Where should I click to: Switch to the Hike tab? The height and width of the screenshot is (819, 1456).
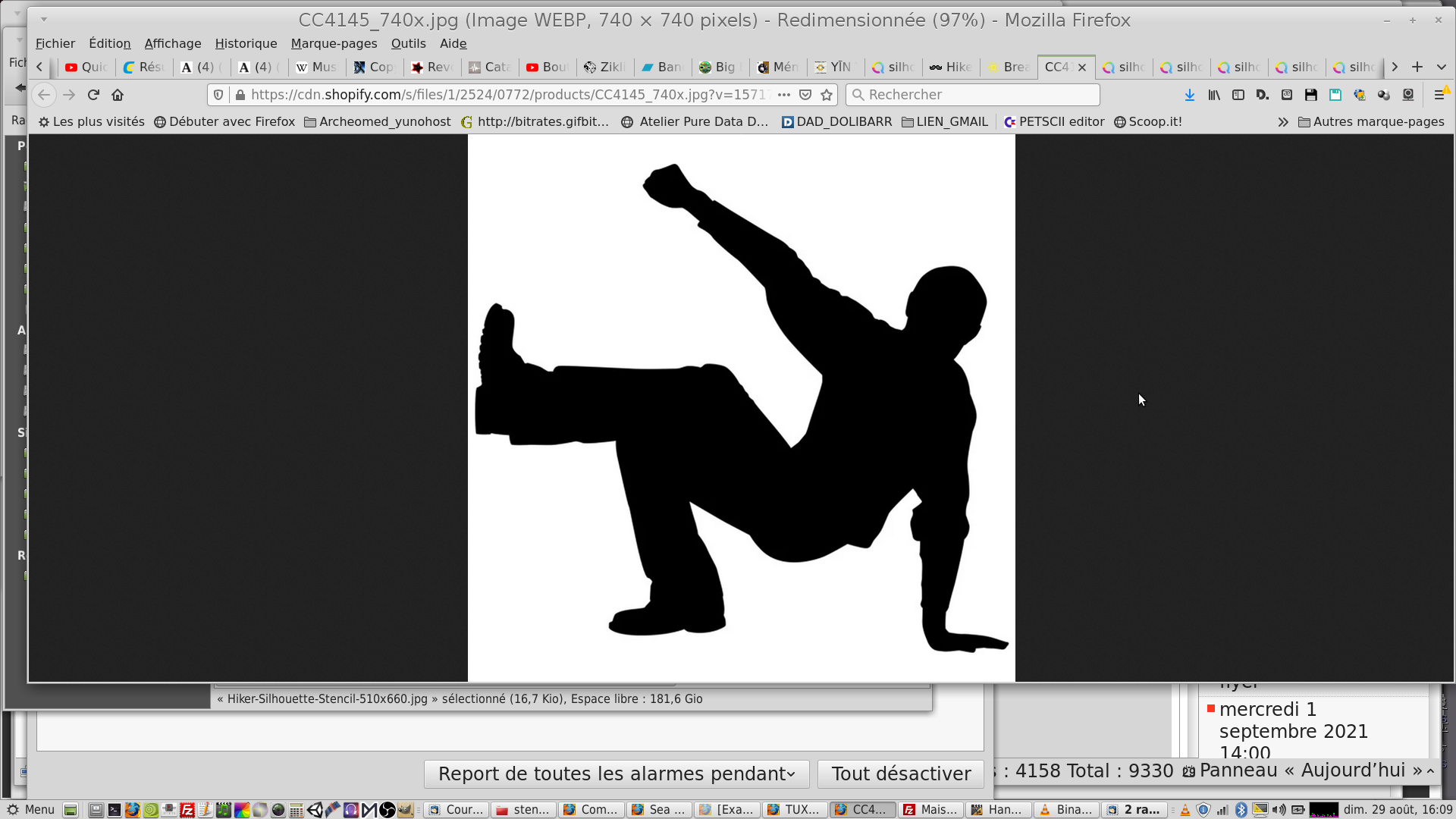tap(951, 67)
